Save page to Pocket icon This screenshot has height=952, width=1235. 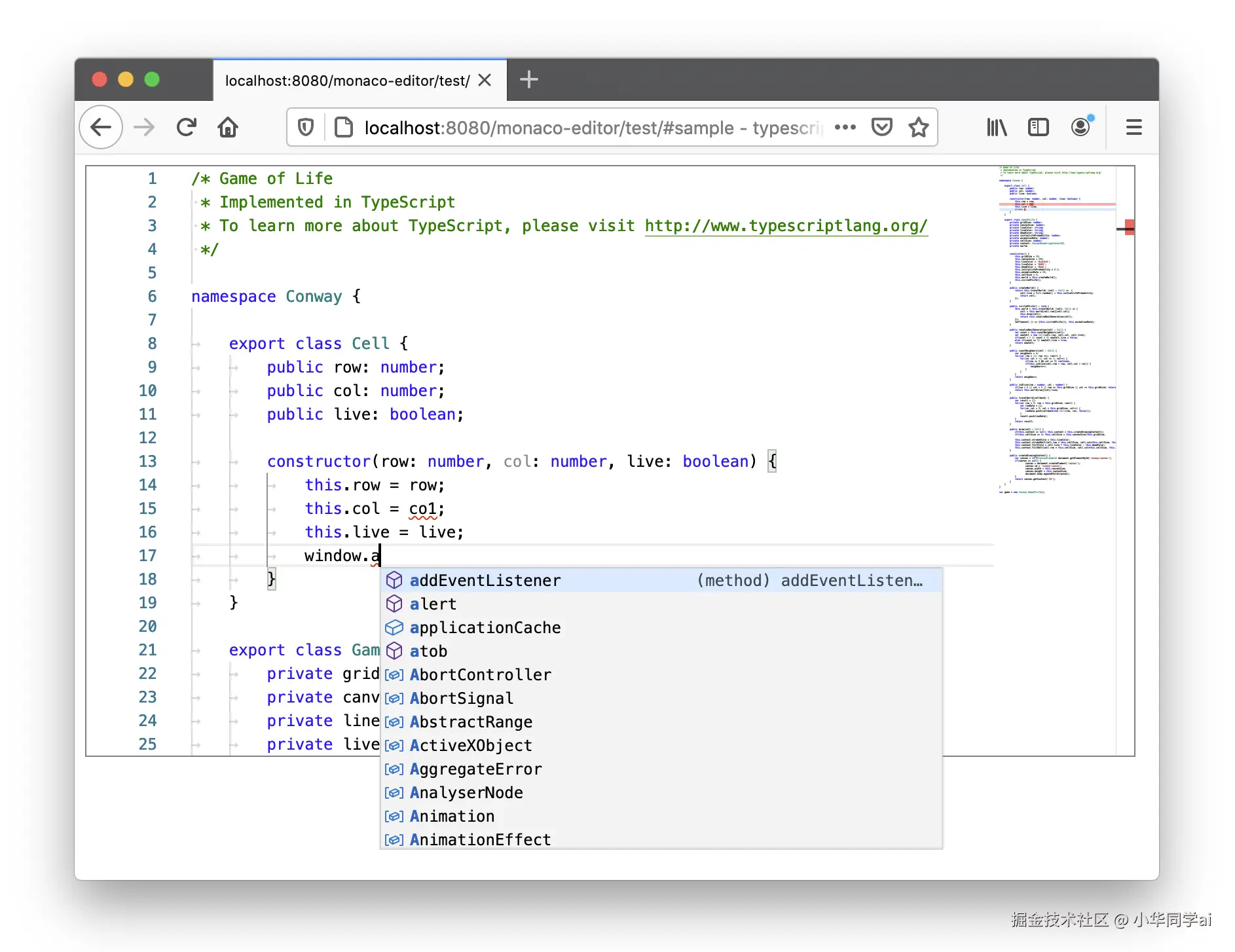[881, 127]
